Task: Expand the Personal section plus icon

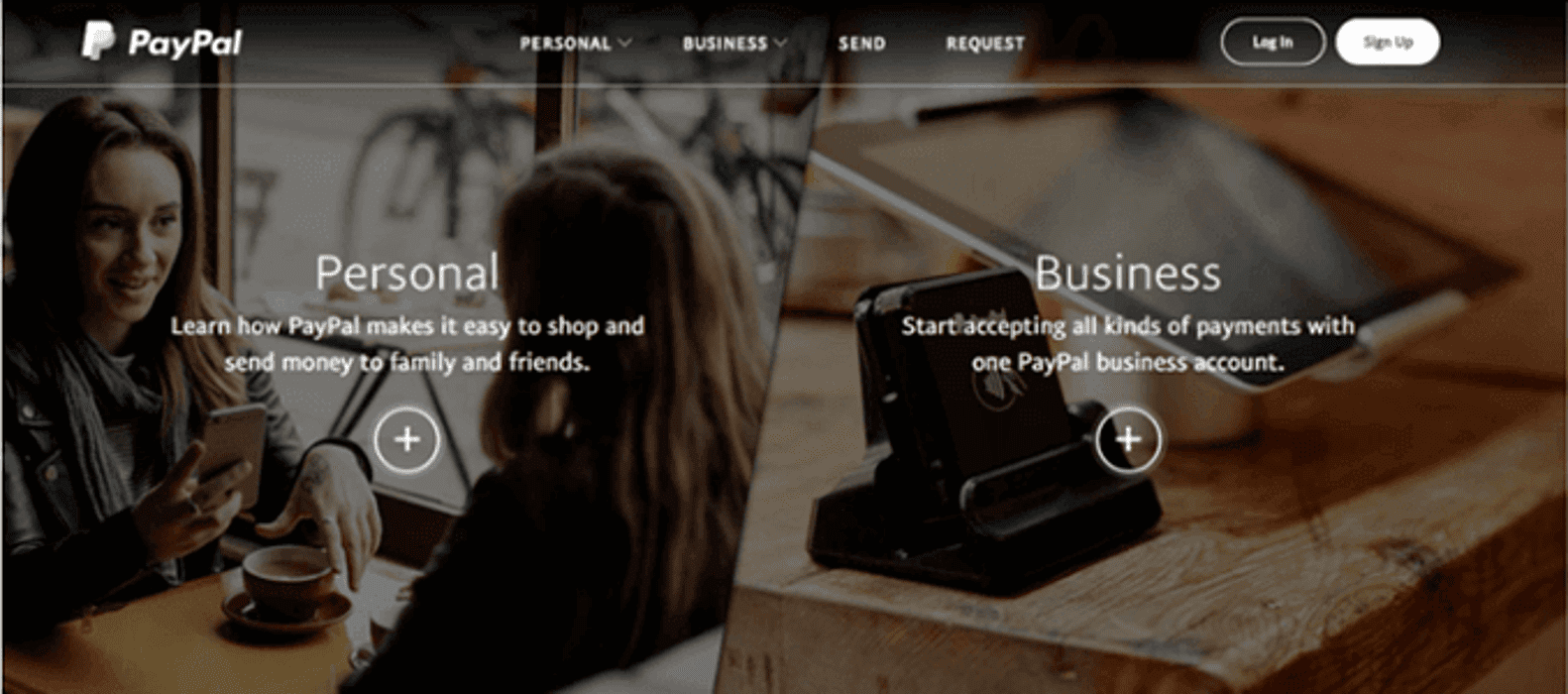Action: click(407, 439)
